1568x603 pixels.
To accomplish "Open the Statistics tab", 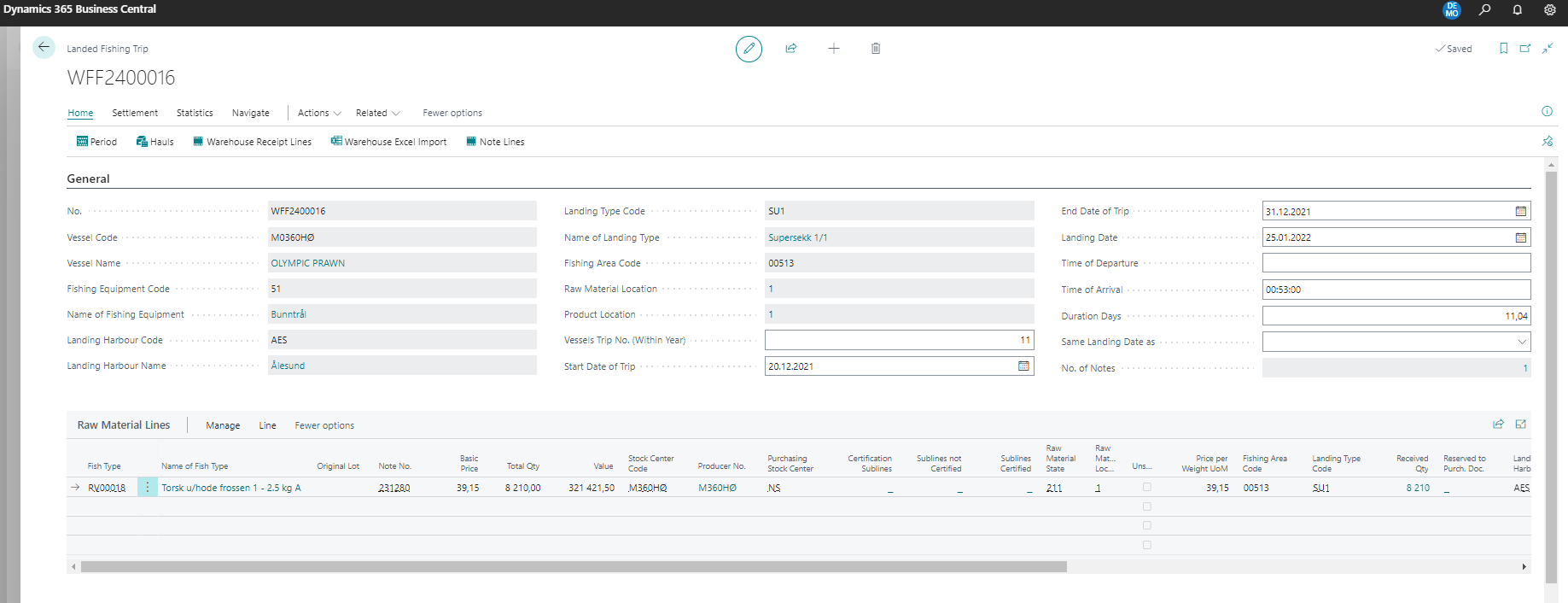I will (x=195, y=113).
